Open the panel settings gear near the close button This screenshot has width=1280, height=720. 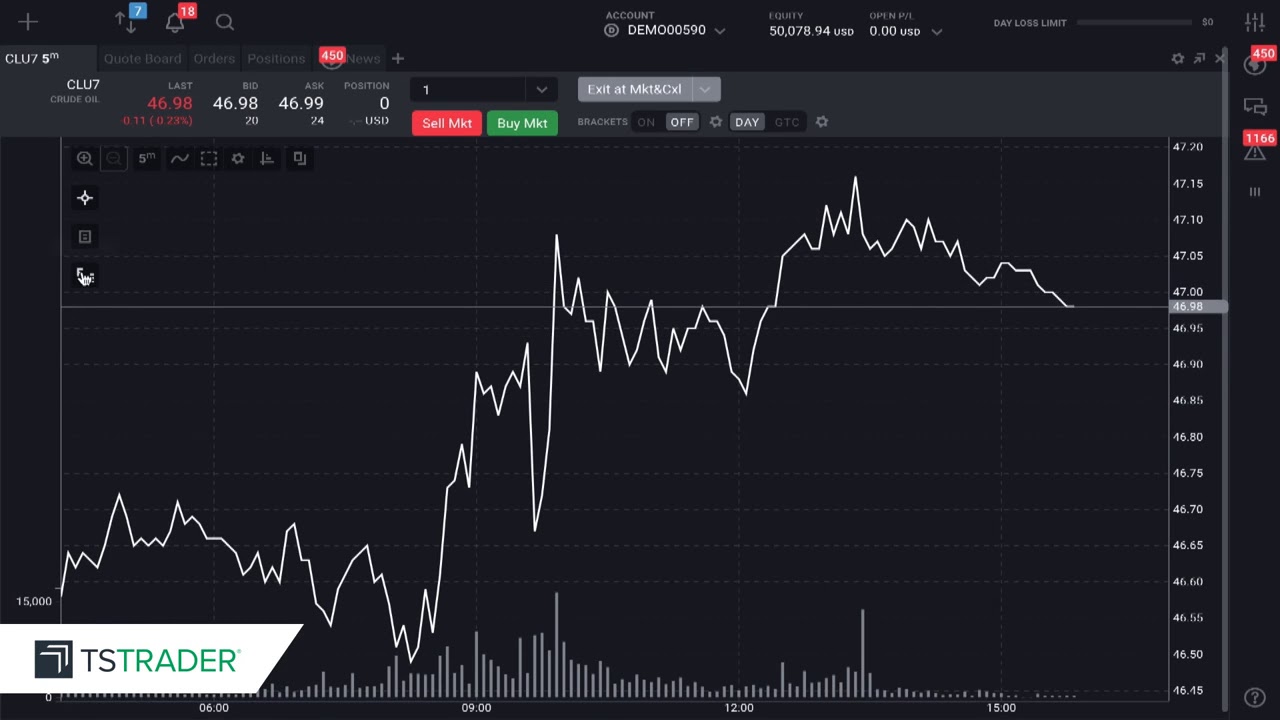1178,59
